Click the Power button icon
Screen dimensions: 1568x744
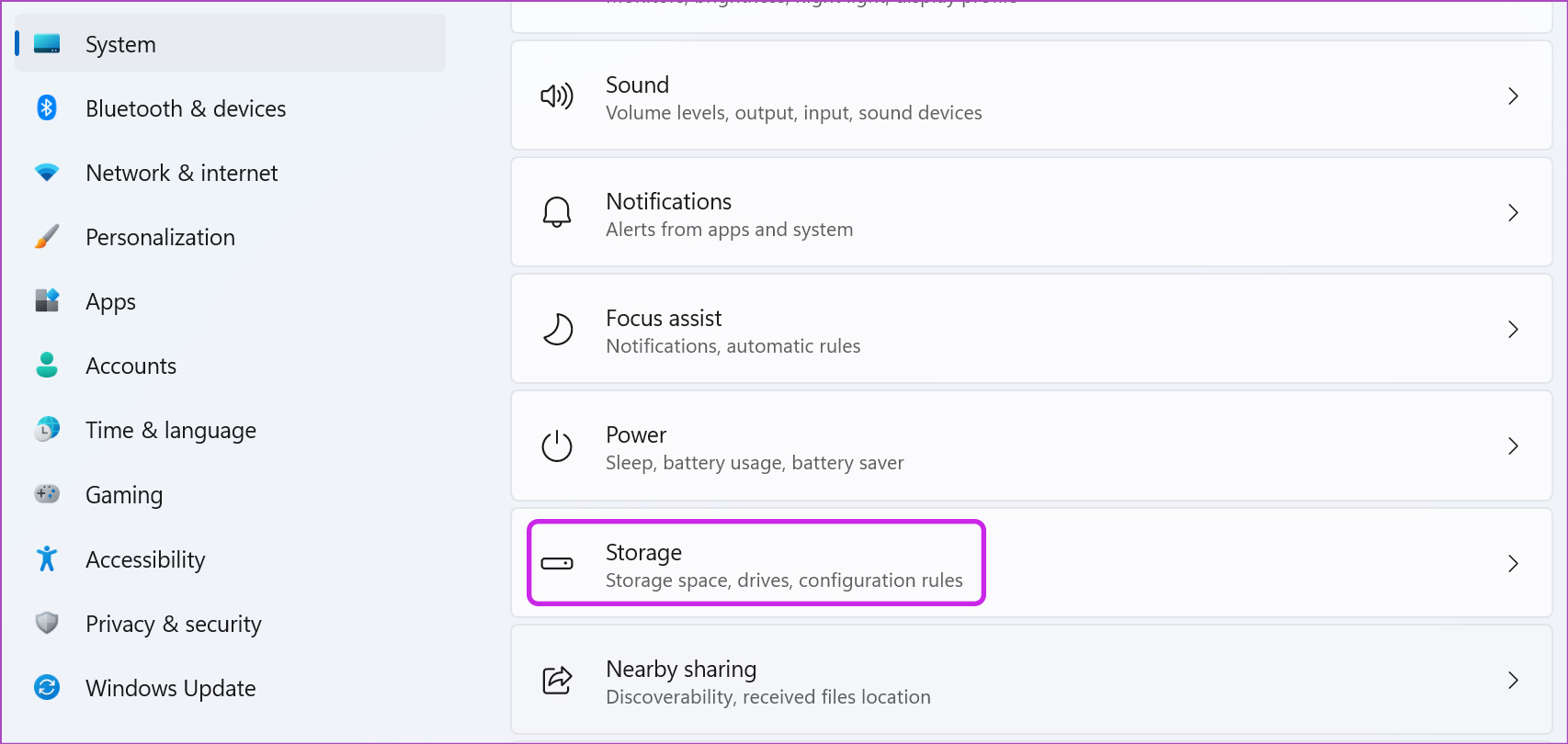click(557, 446)
